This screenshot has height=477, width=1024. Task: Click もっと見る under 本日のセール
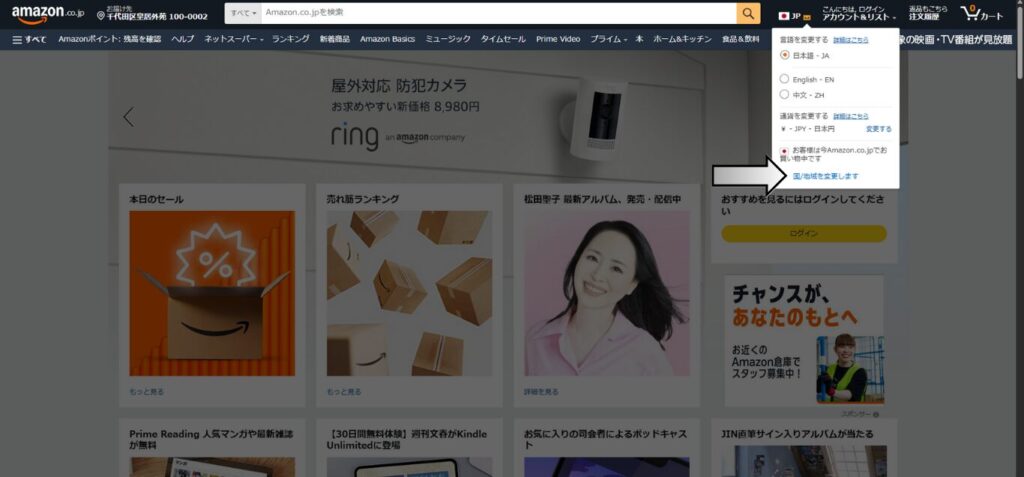tap(147, 392)
